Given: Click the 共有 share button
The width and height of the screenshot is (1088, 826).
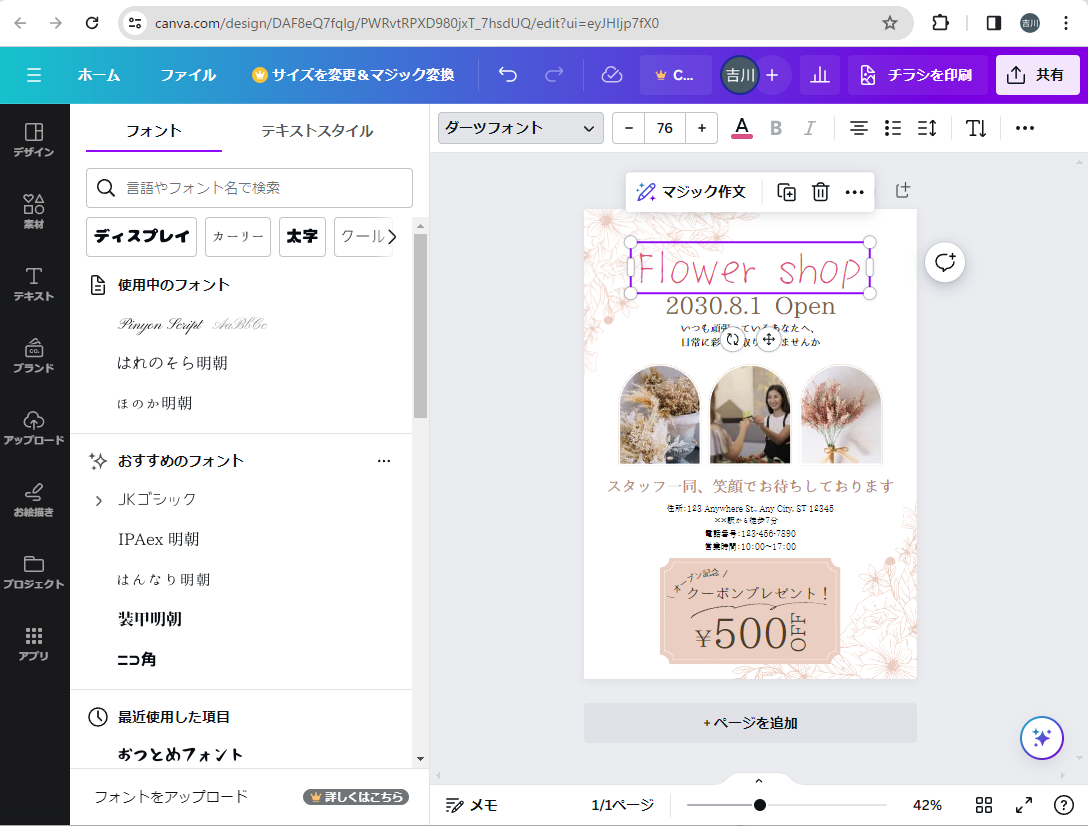Looking at the screenshot, I should tap(1037, 75).
